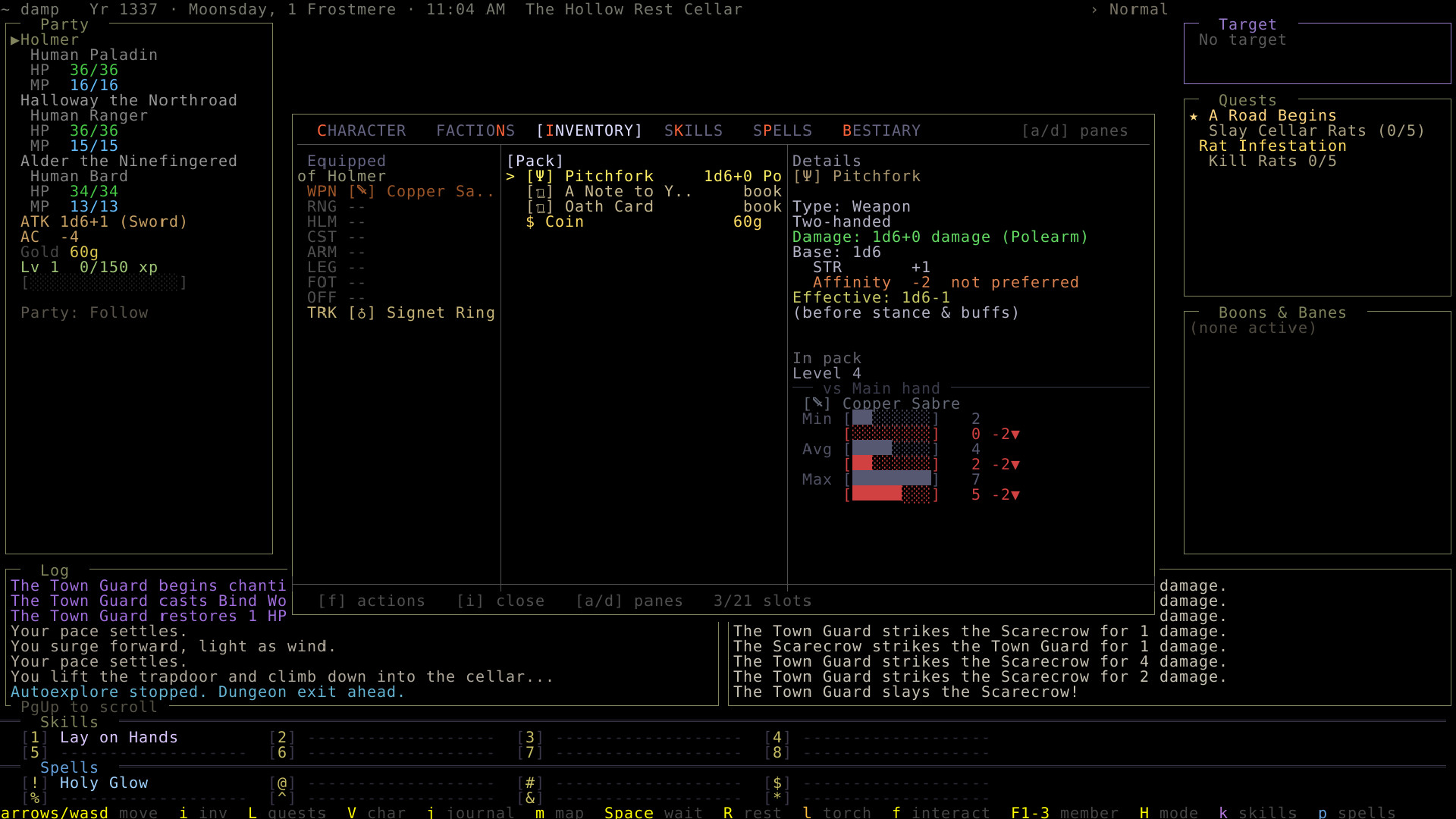Open the SKILLS tab

(693, 130)
